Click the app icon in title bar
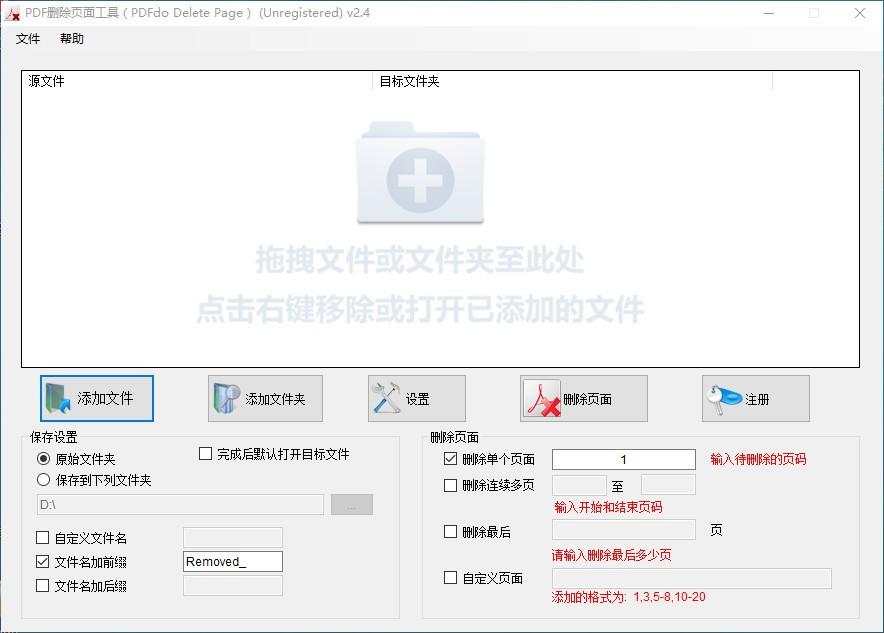 (x=12, y=13)
